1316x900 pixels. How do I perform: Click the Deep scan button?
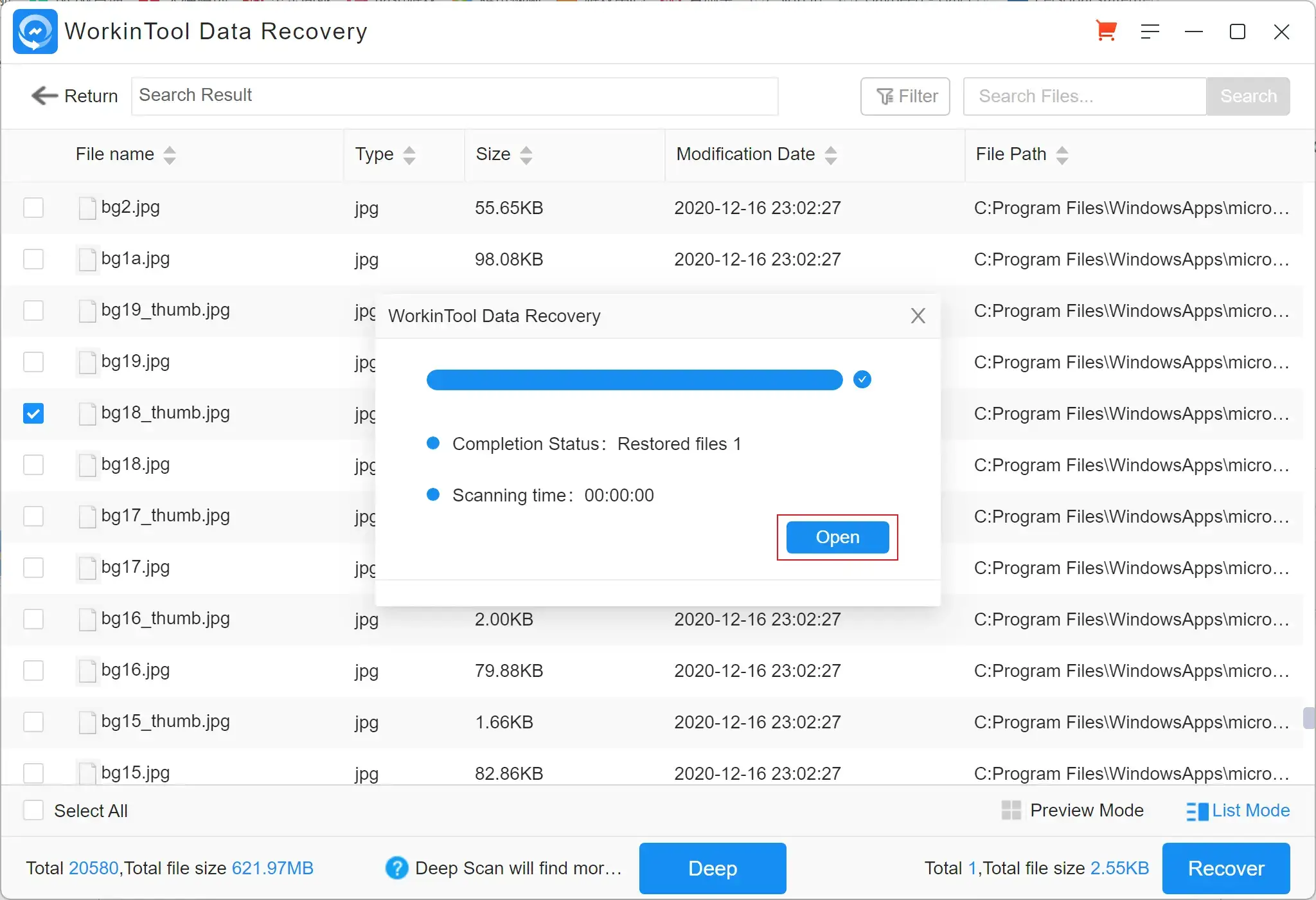pos(713,868)
